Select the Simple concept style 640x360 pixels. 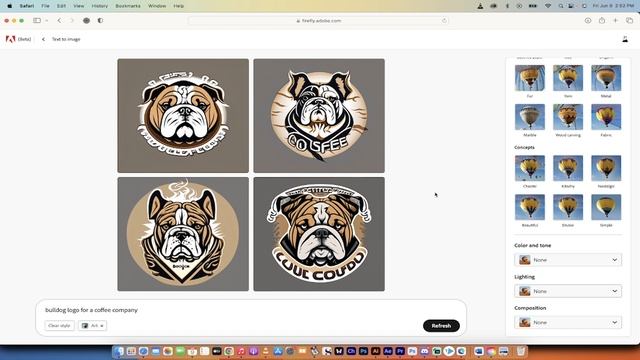606,207
